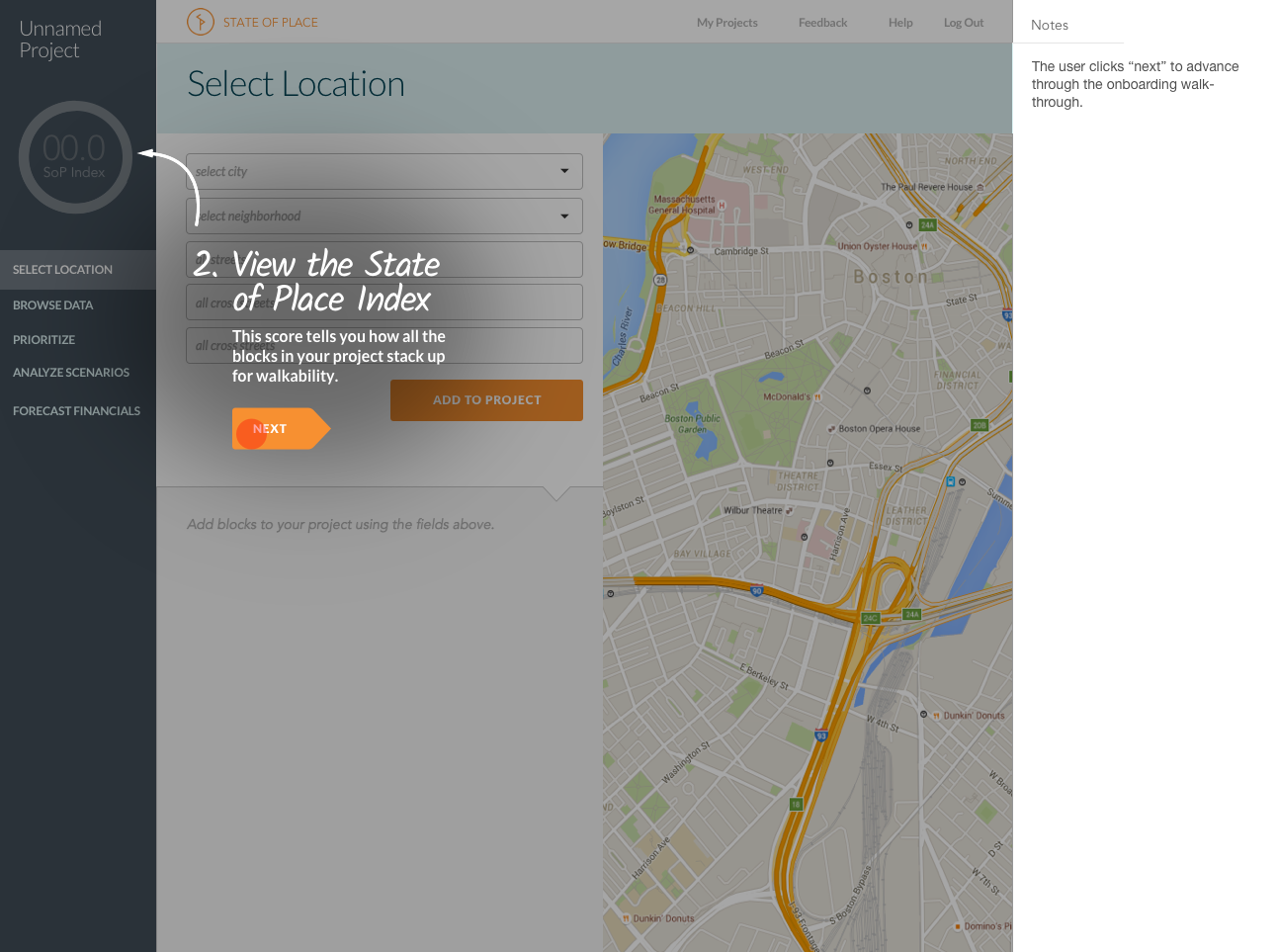Open the Feedback link in header
Screen dimensions: 1278x952
tap(822, 23)
